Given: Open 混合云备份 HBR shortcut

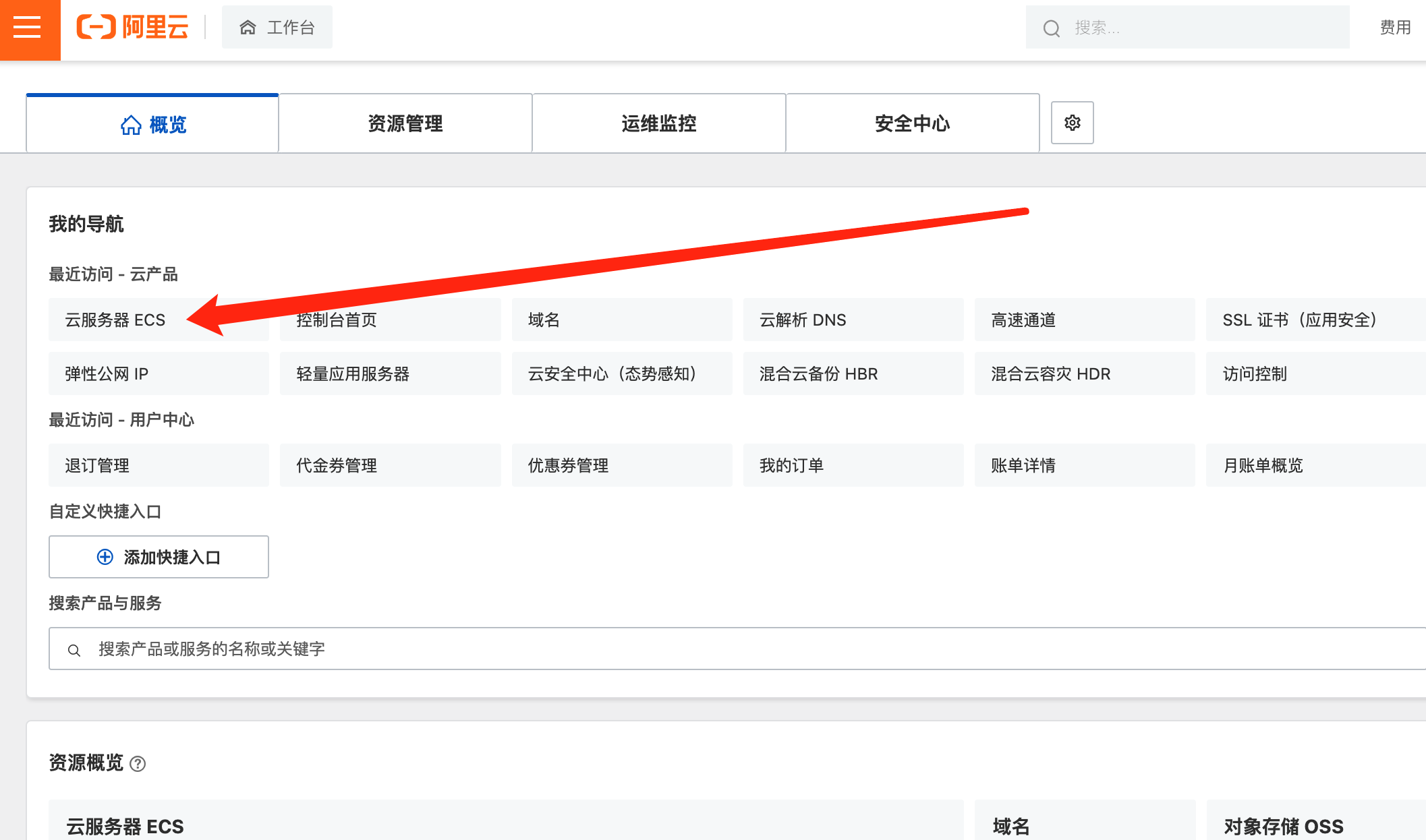Looking at the screenshot, I should (853, 373).
